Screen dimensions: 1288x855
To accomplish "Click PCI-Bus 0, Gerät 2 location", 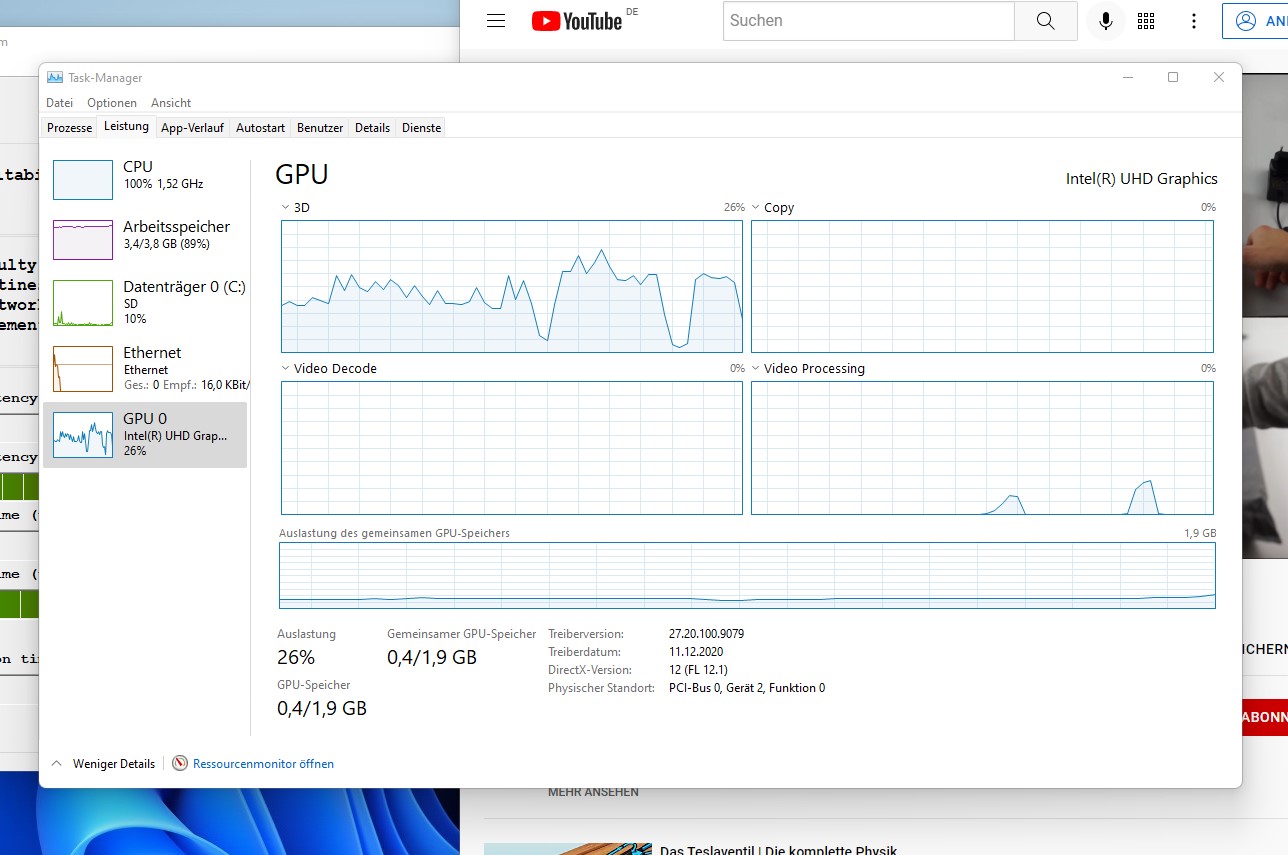I will click(747, 688).
